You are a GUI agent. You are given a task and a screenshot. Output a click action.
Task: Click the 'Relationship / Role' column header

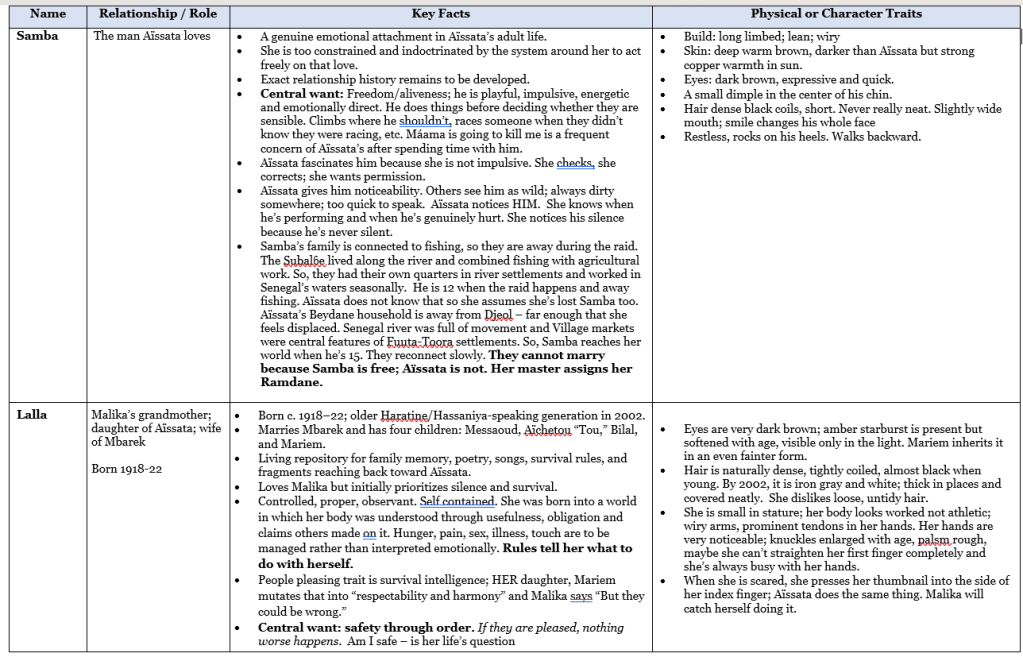click(158, 14)
